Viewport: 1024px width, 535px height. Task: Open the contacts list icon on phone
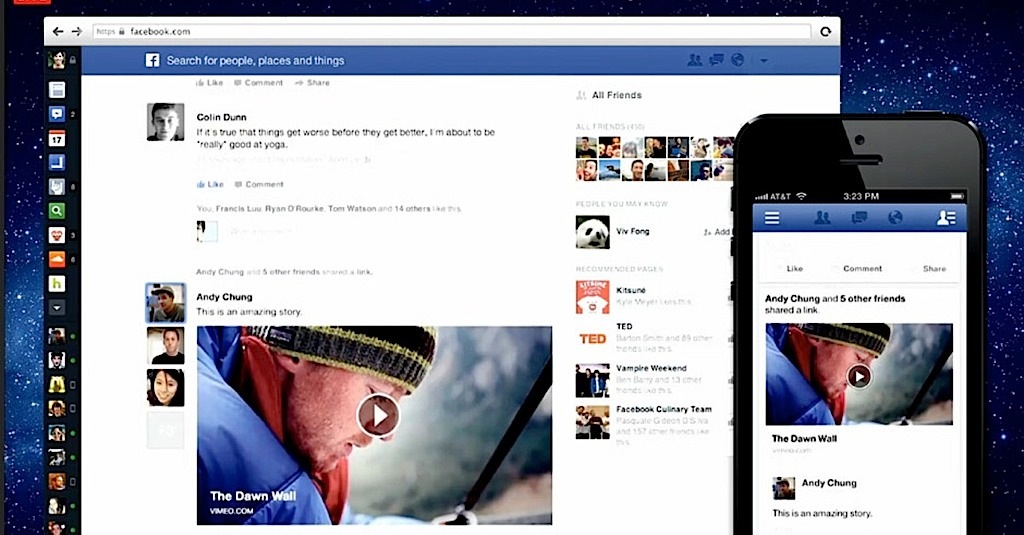point(946,218)
